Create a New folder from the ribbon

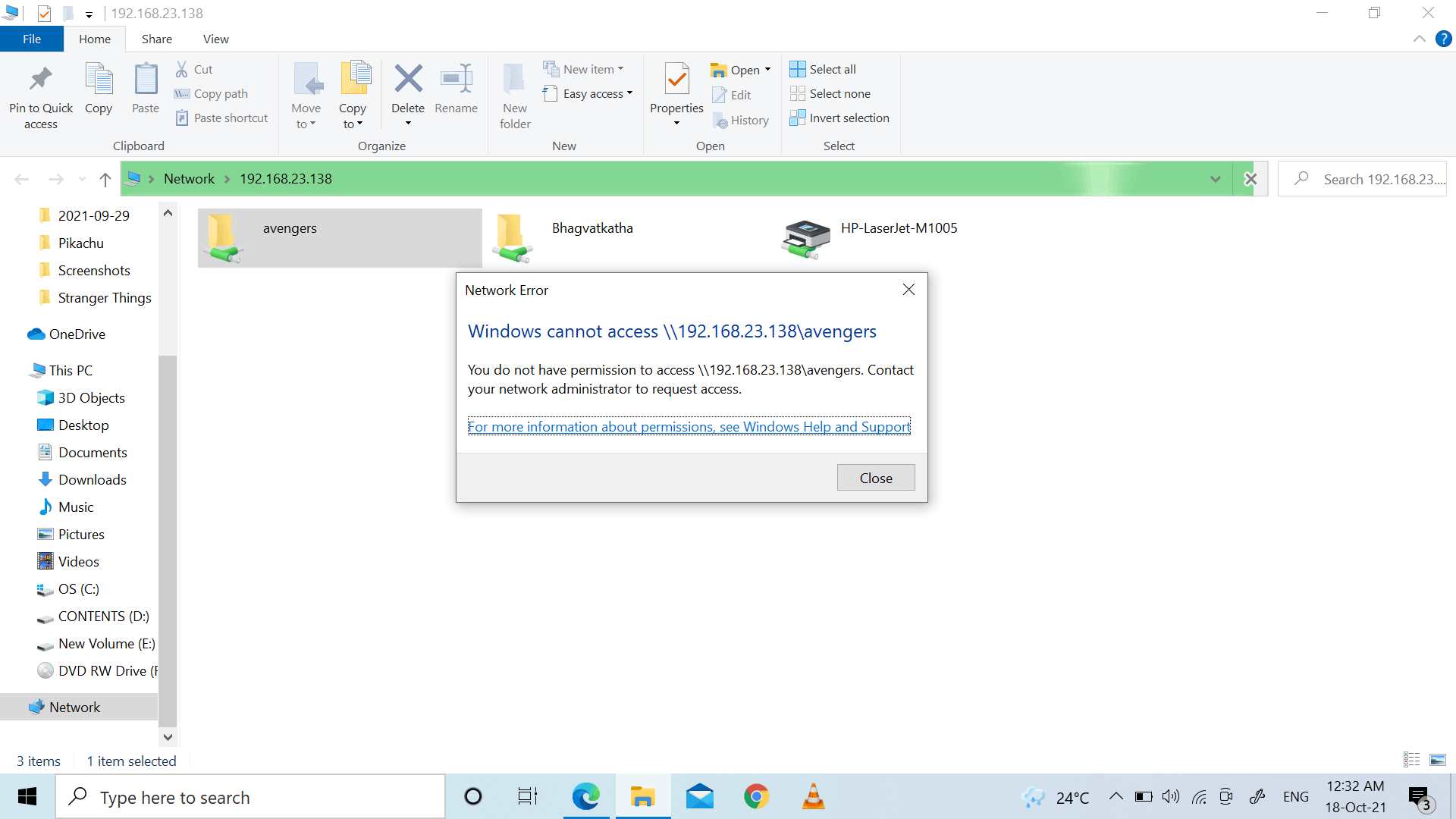click(515, 96)
